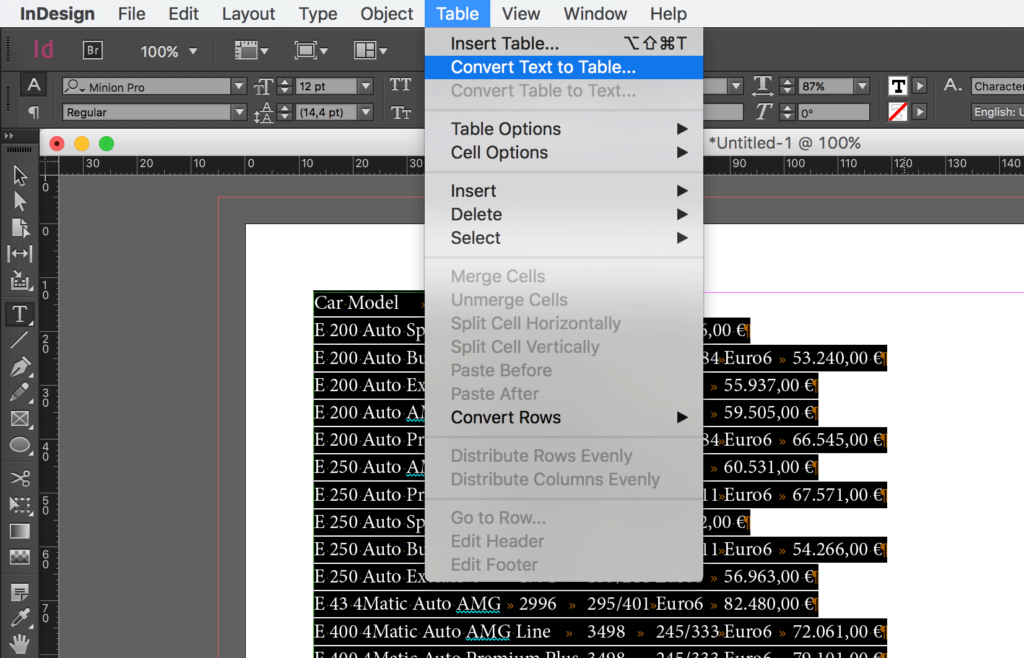The width and height of the screenshot is (1024, 658).
Task: Select the Pen tool
Action: point(20,367)
